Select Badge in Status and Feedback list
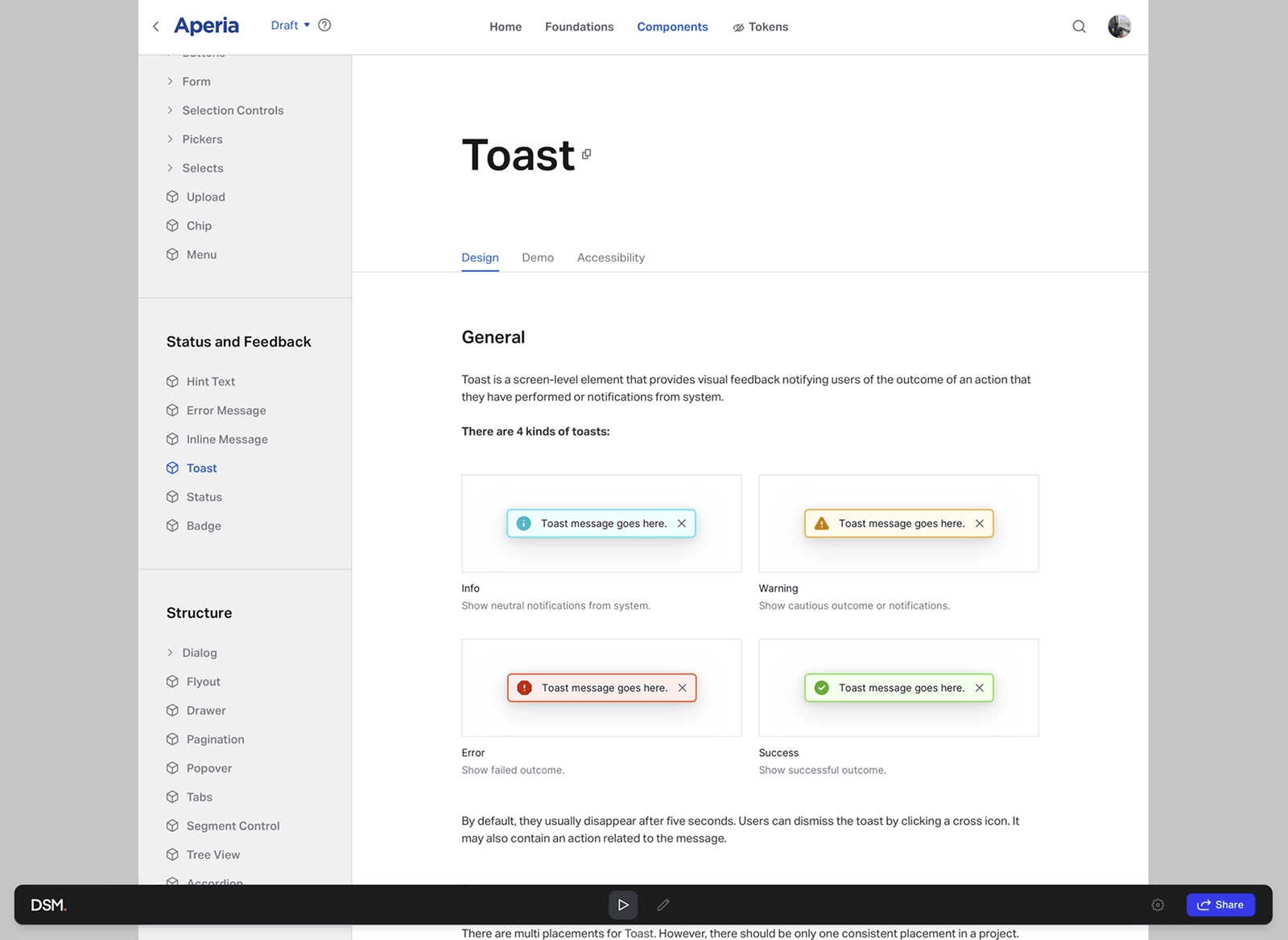This screenshot has height=940, width=1288. coord(204,526)
